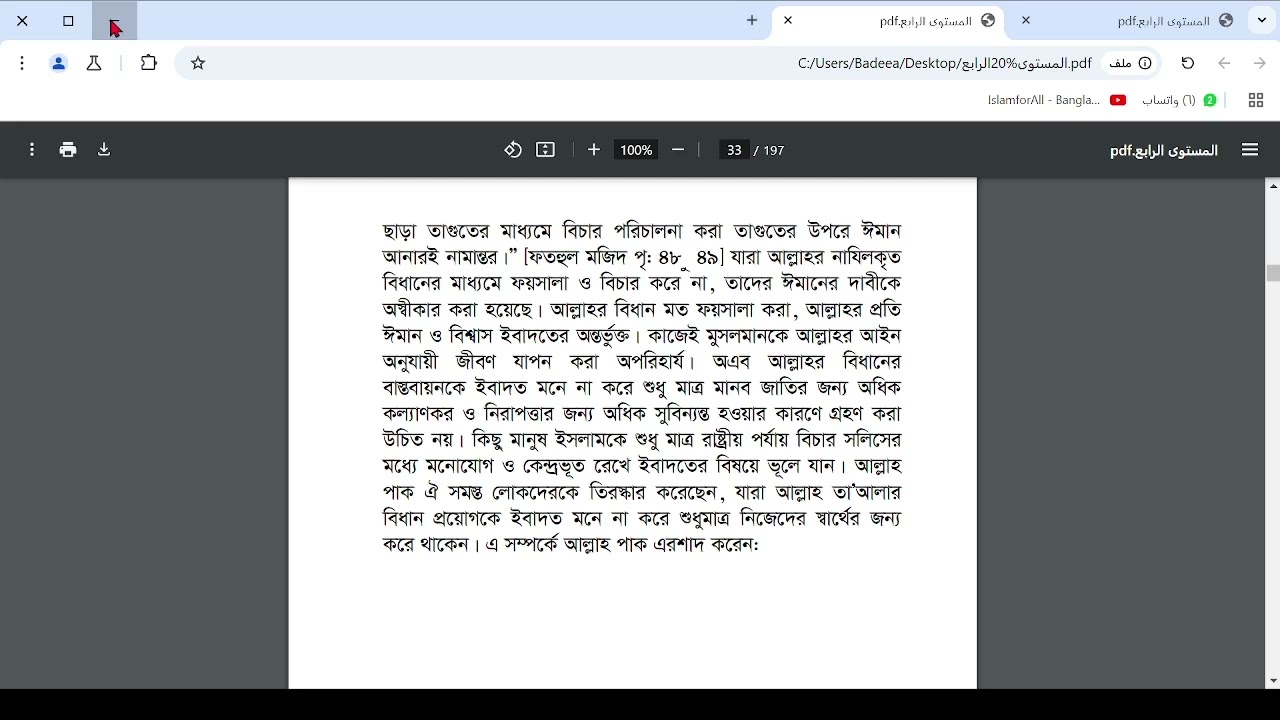The image size is (1280, 720).
Task: Click the scrollbar down arrow
Action: pos(1273,682)
